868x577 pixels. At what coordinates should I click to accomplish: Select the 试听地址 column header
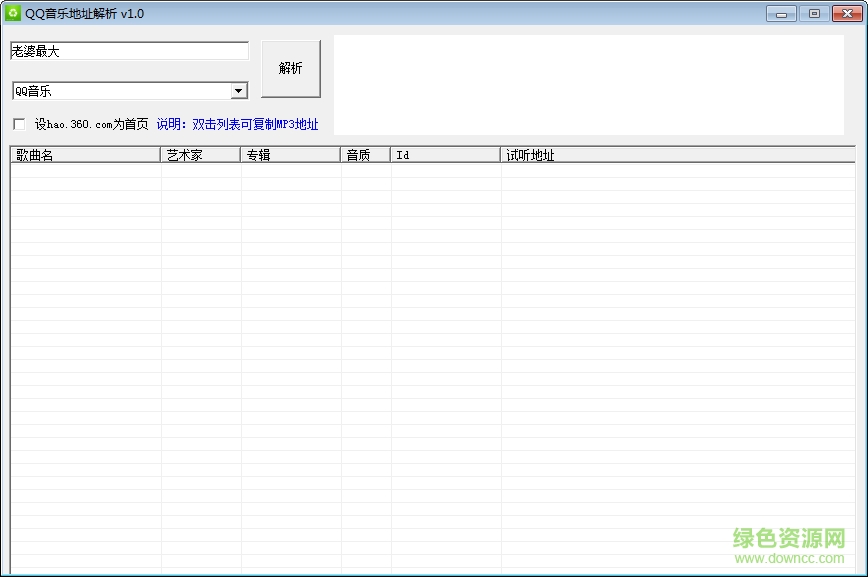click(x=677, y=155)
